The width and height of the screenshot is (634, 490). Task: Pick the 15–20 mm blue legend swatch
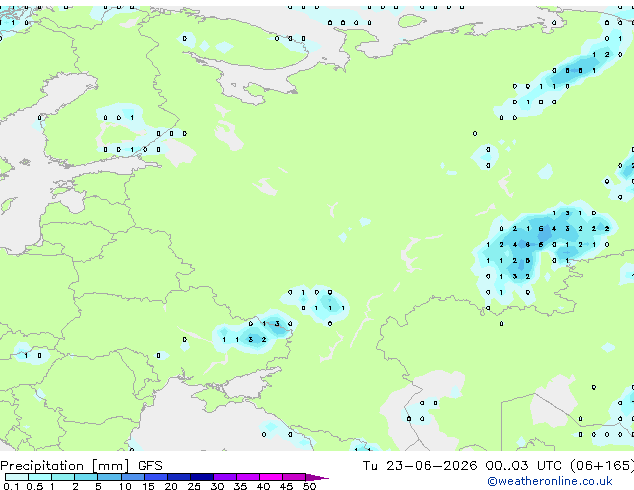tap(155, 477)
